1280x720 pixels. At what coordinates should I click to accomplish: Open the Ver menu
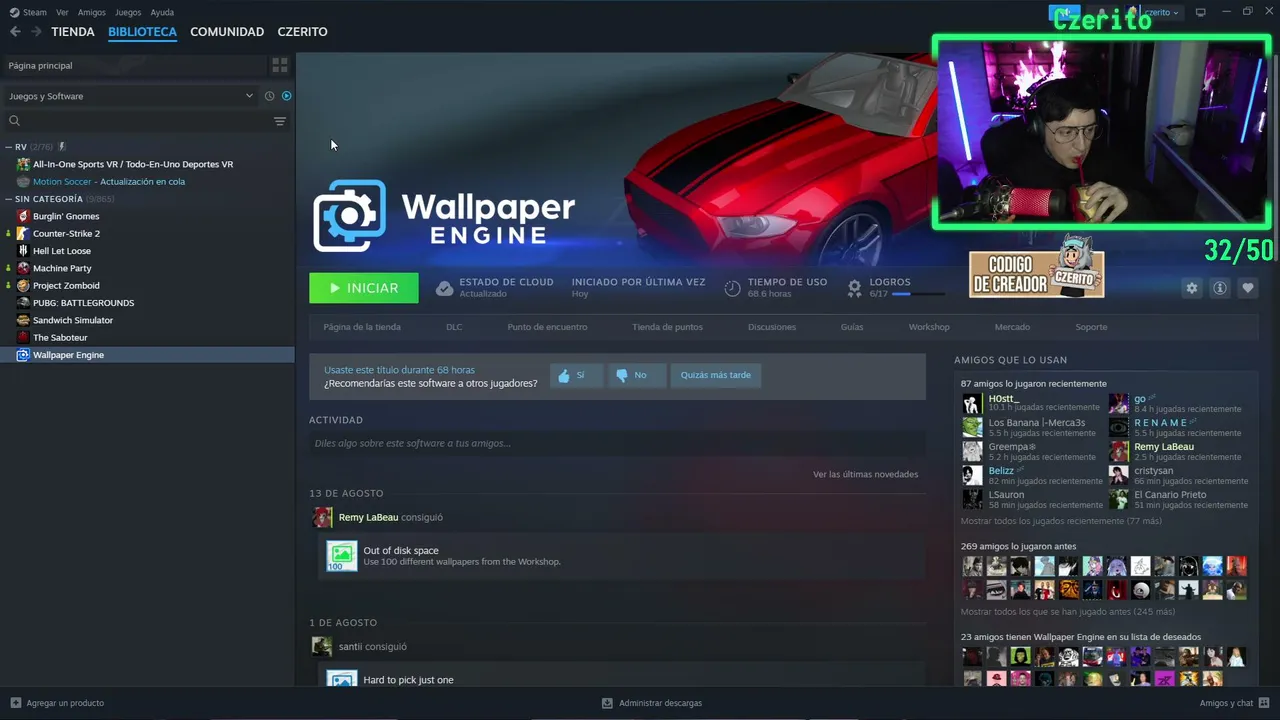(x=63, y=12)
